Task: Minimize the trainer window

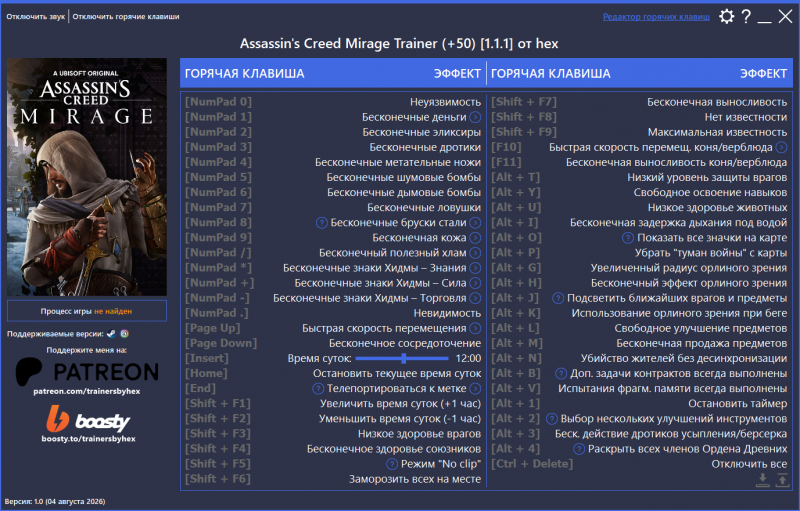Action: click(764, 20)
